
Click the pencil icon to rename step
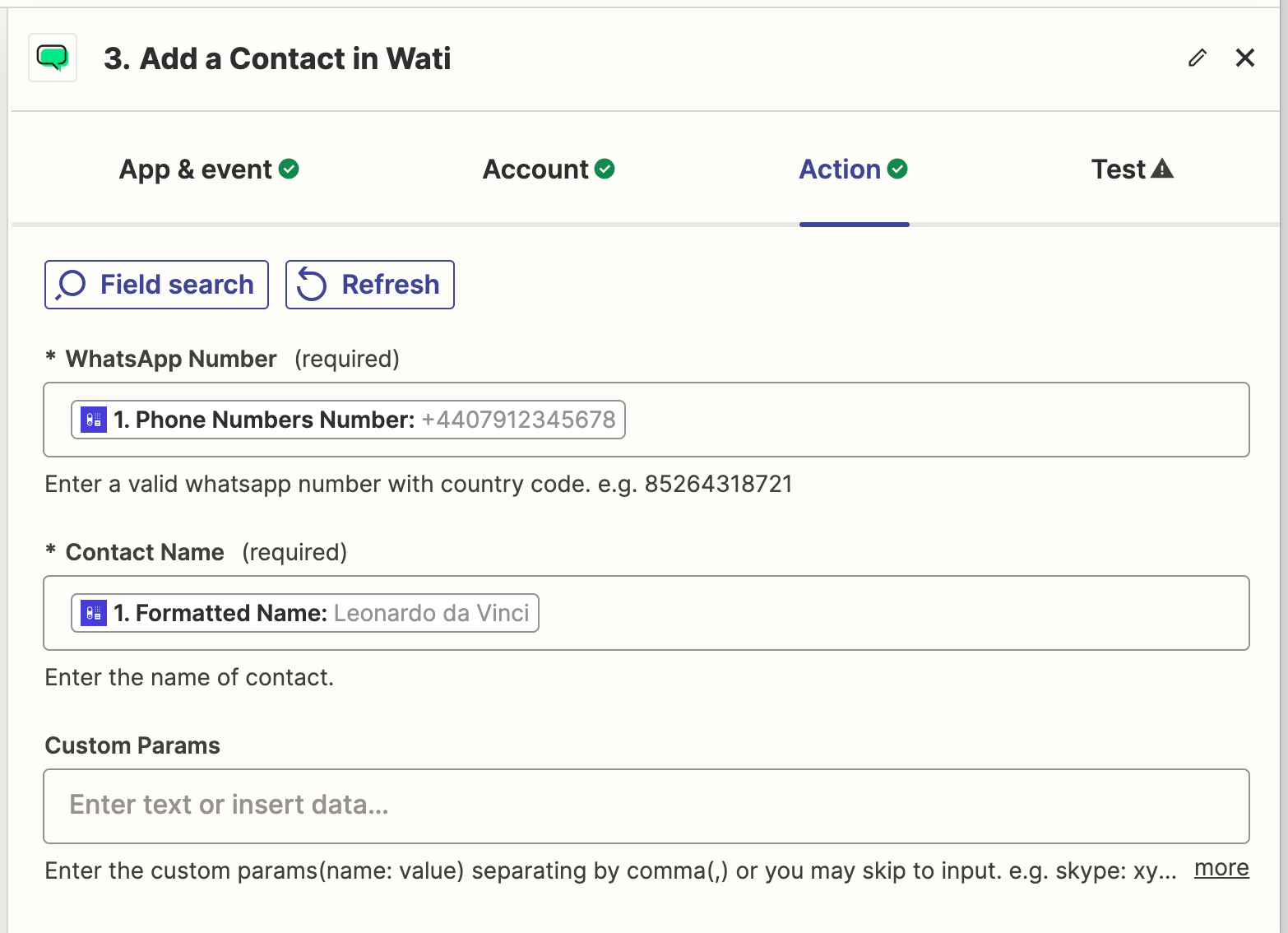(x=1198, y=58)
